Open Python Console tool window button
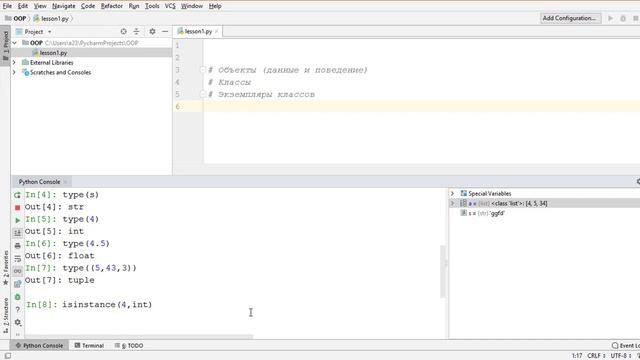 click(x=39, y=345)
